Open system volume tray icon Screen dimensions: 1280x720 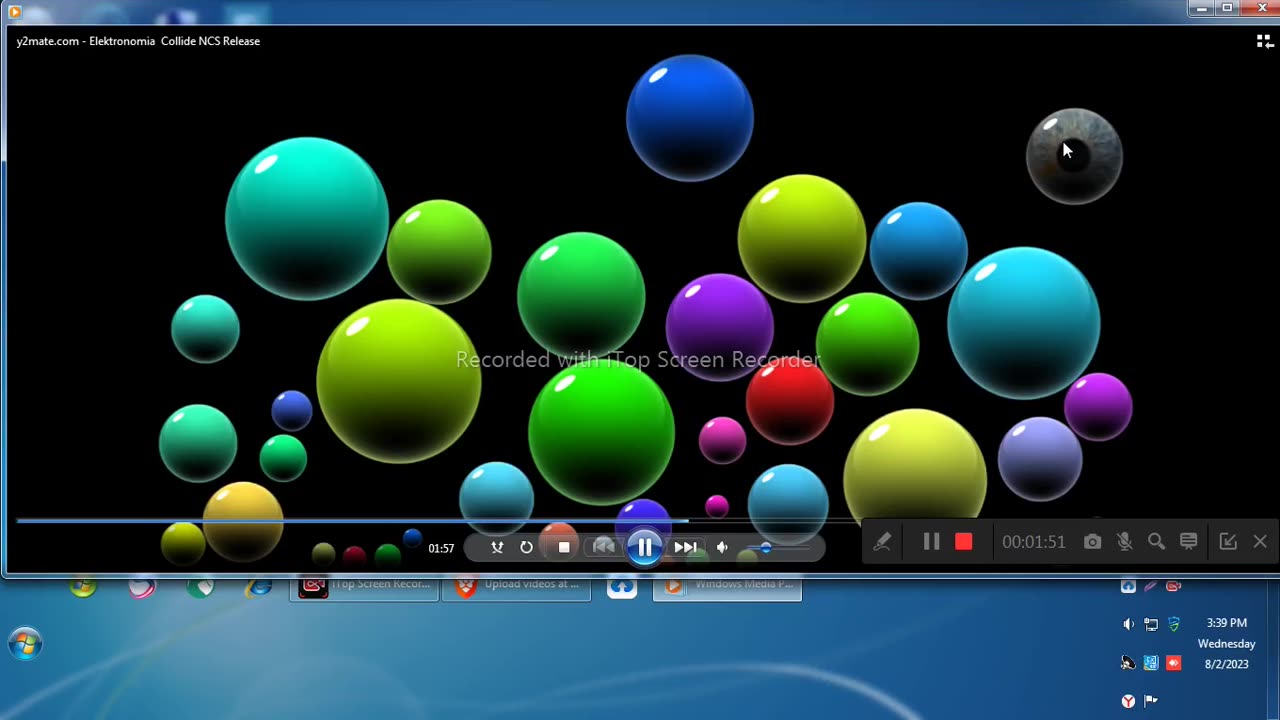click(1128, 624)
